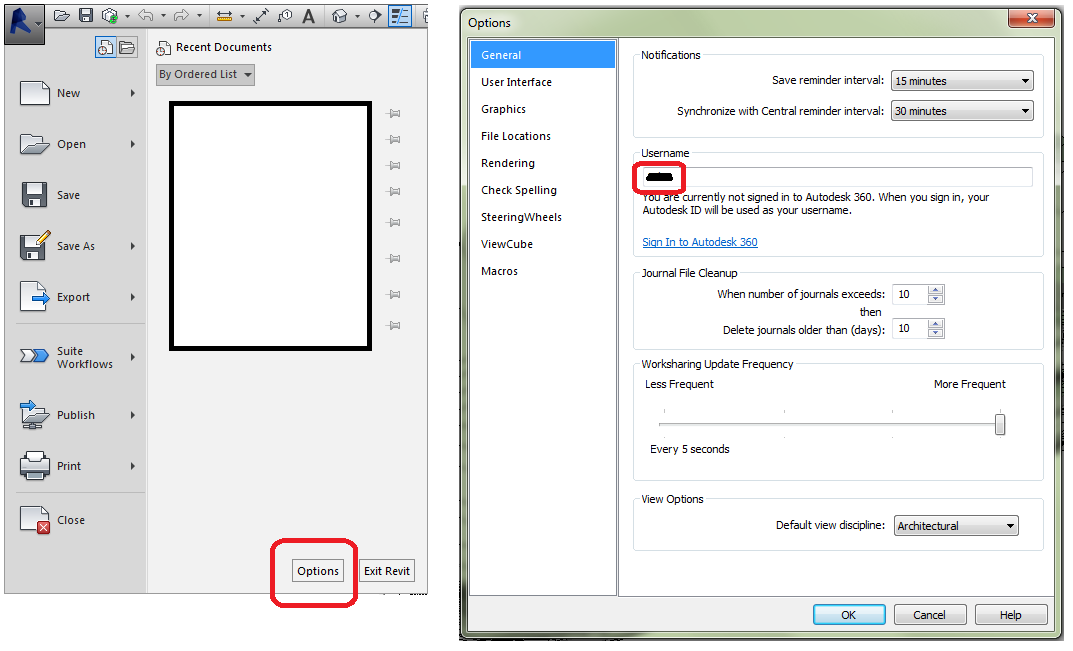Show Recent Documents list icon
Screen dimensions: 1073x651
point(105,47)
